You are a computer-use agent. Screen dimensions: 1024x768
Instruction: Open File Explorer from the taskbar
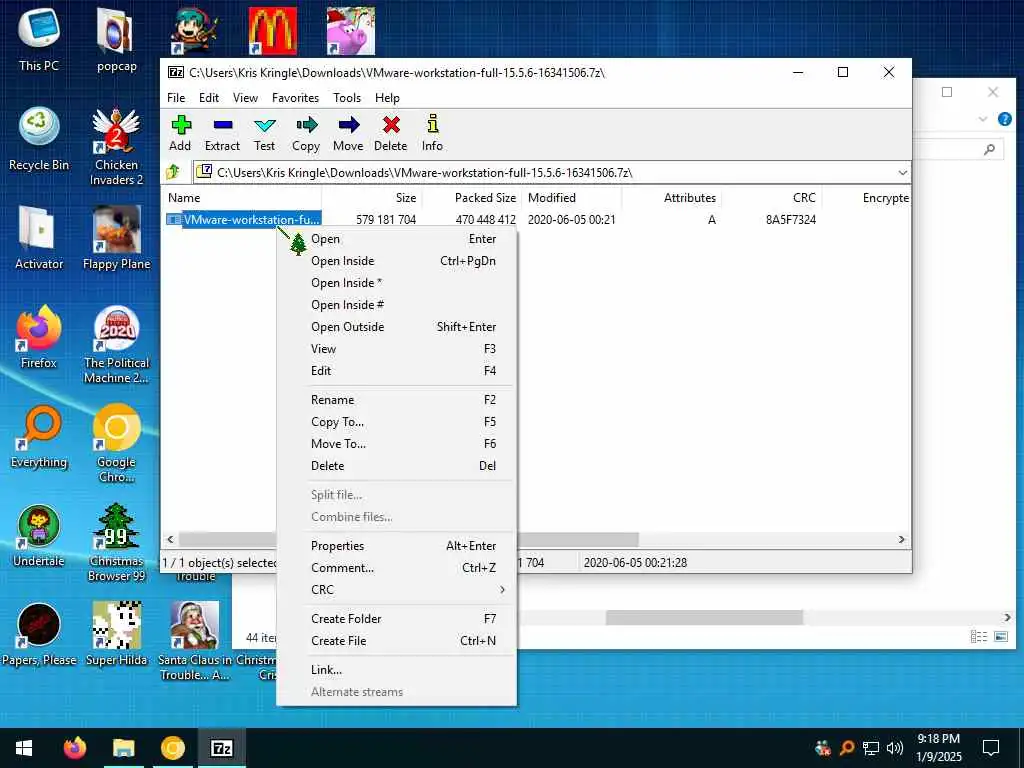click(123, 748)
